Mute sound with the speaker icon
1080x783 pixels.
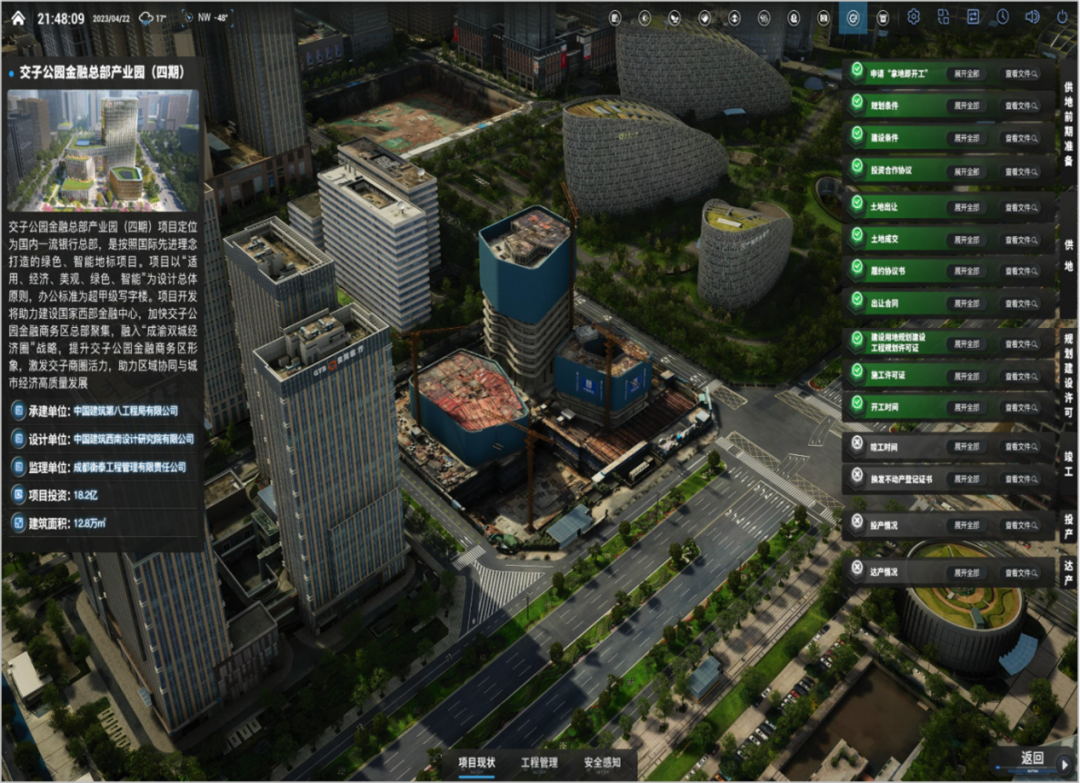pyautogui.click(x=1032, y=17)
